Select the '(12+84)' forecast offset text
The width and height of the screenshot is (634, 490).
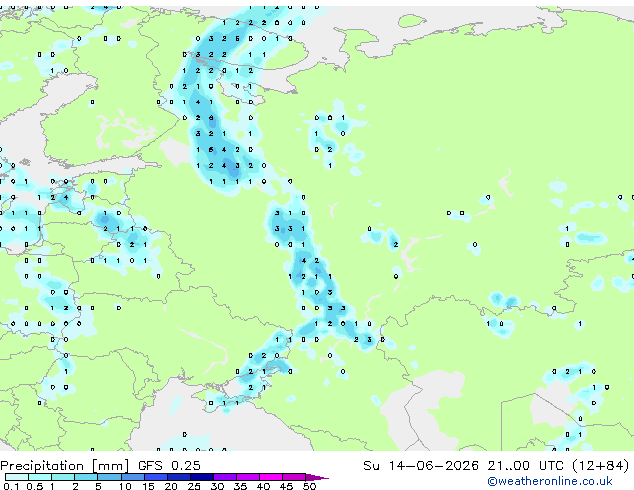[x=600, y=466]
